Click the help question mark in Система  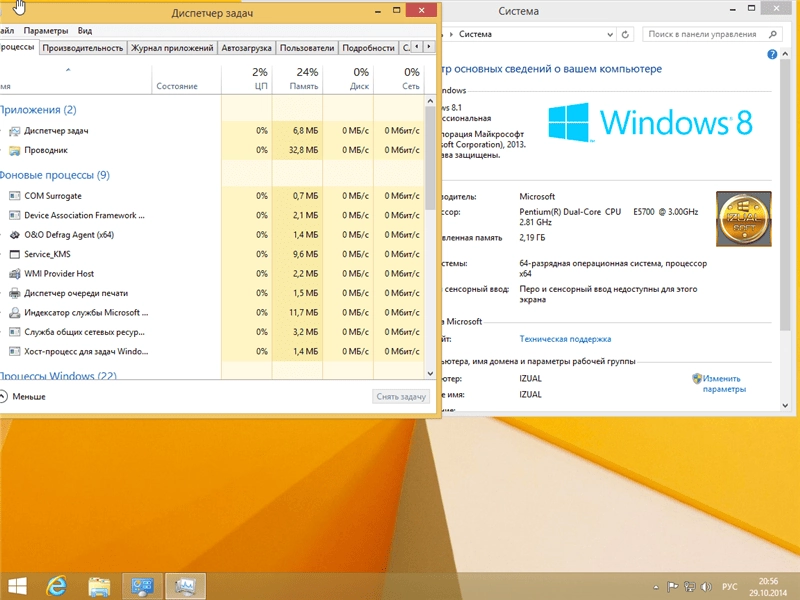[772, 54]
